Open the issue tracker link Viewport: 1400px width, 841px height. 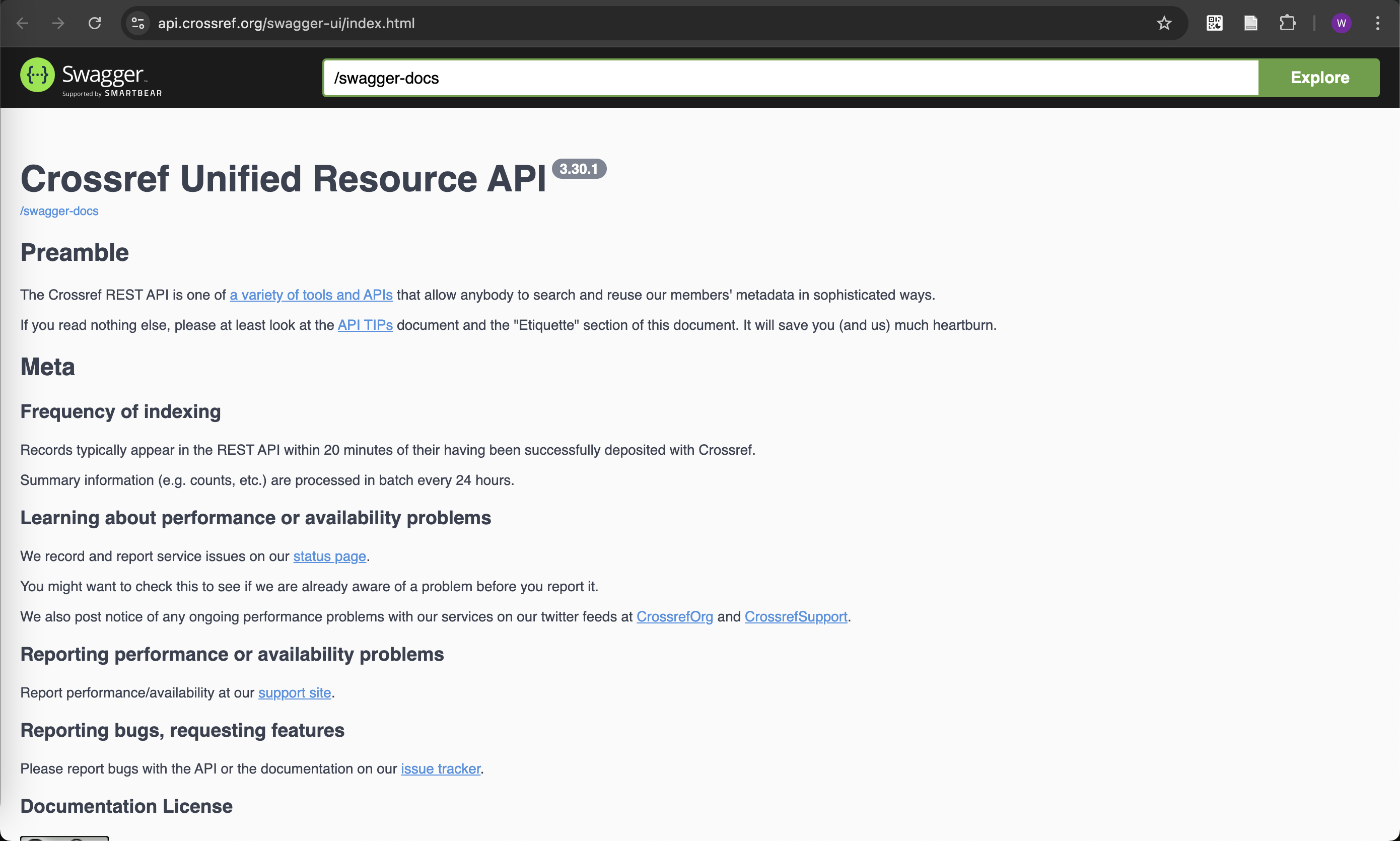click(441, 768)
